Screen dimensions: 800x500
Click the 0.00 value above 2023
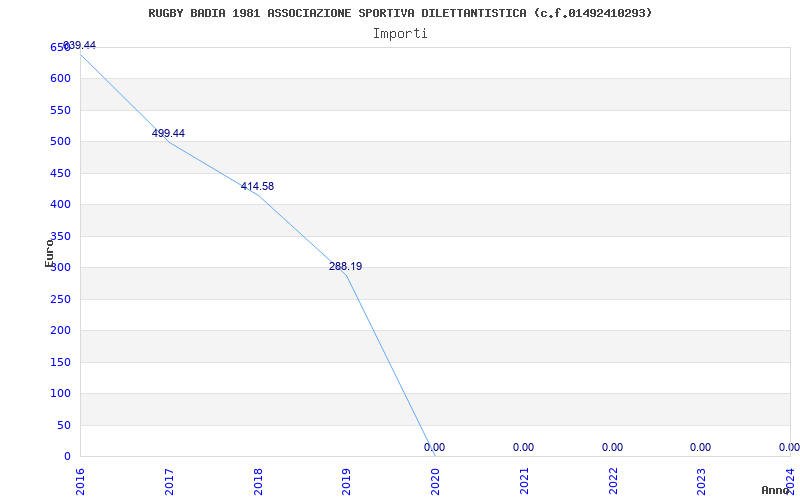click(701, 447)
